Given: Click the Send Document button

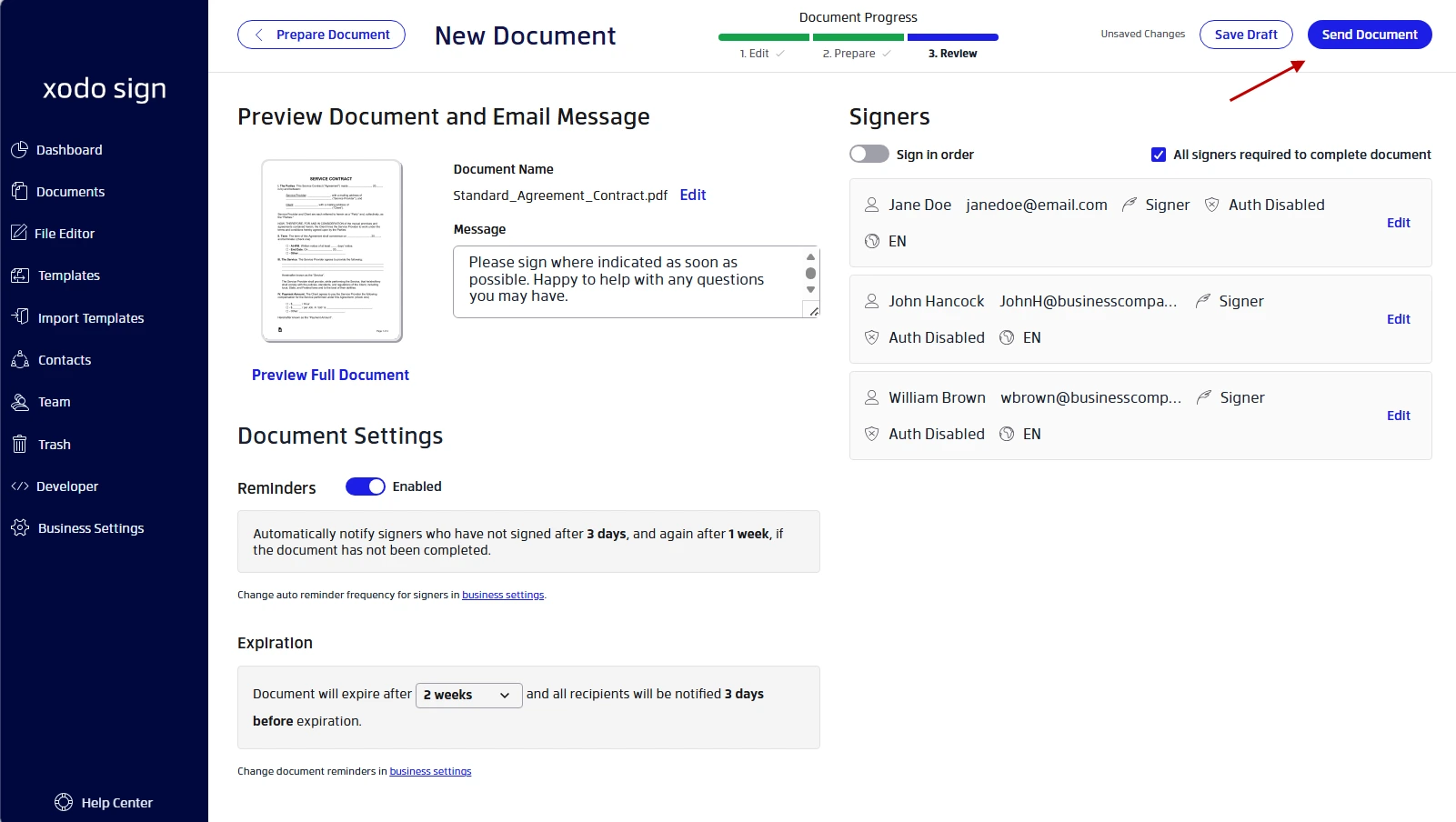Looking at the screenshot, I should coord(1370,35).
